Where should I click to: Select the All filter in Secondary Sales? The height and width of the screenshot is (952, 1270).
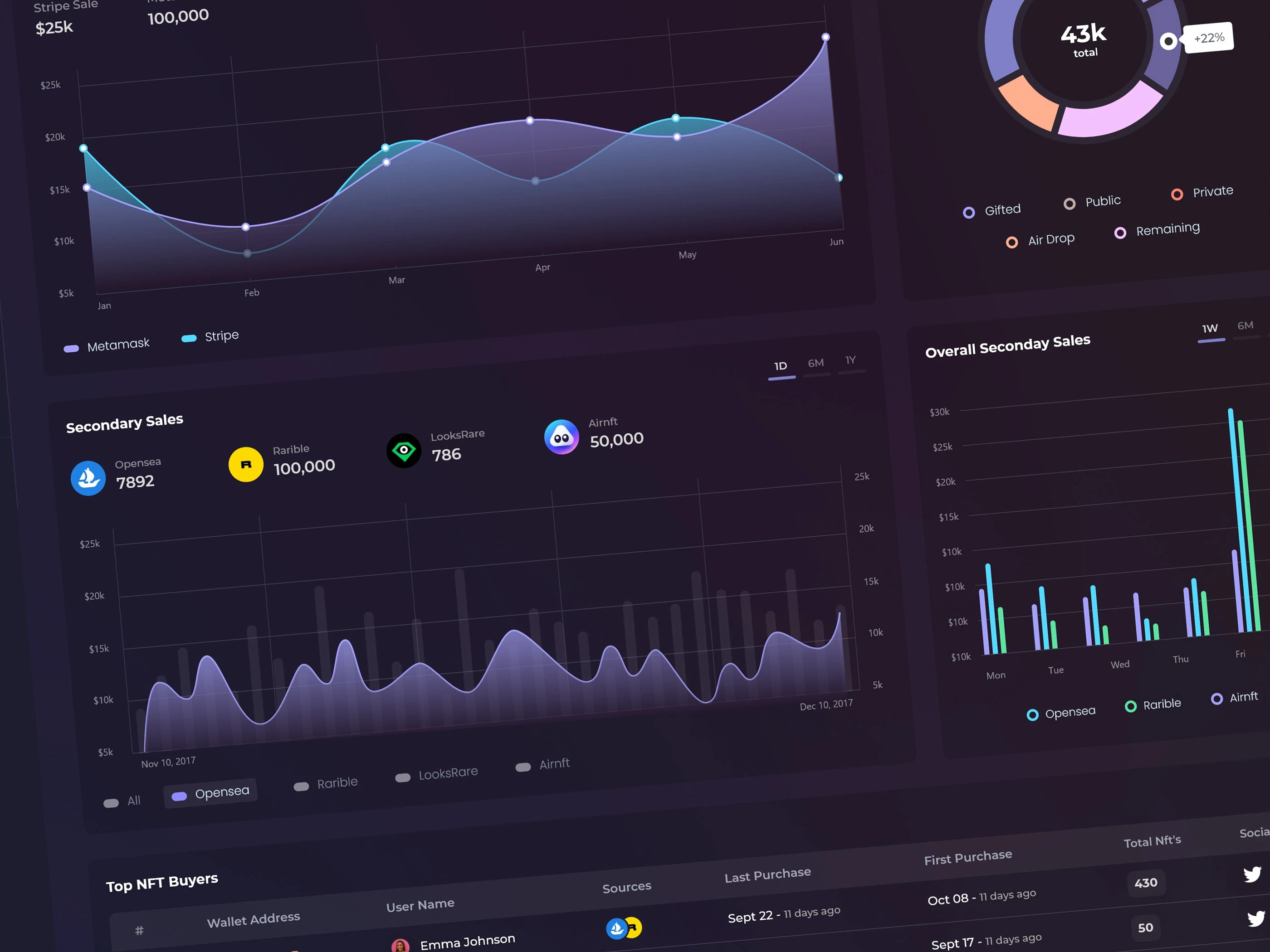[122, 801]
